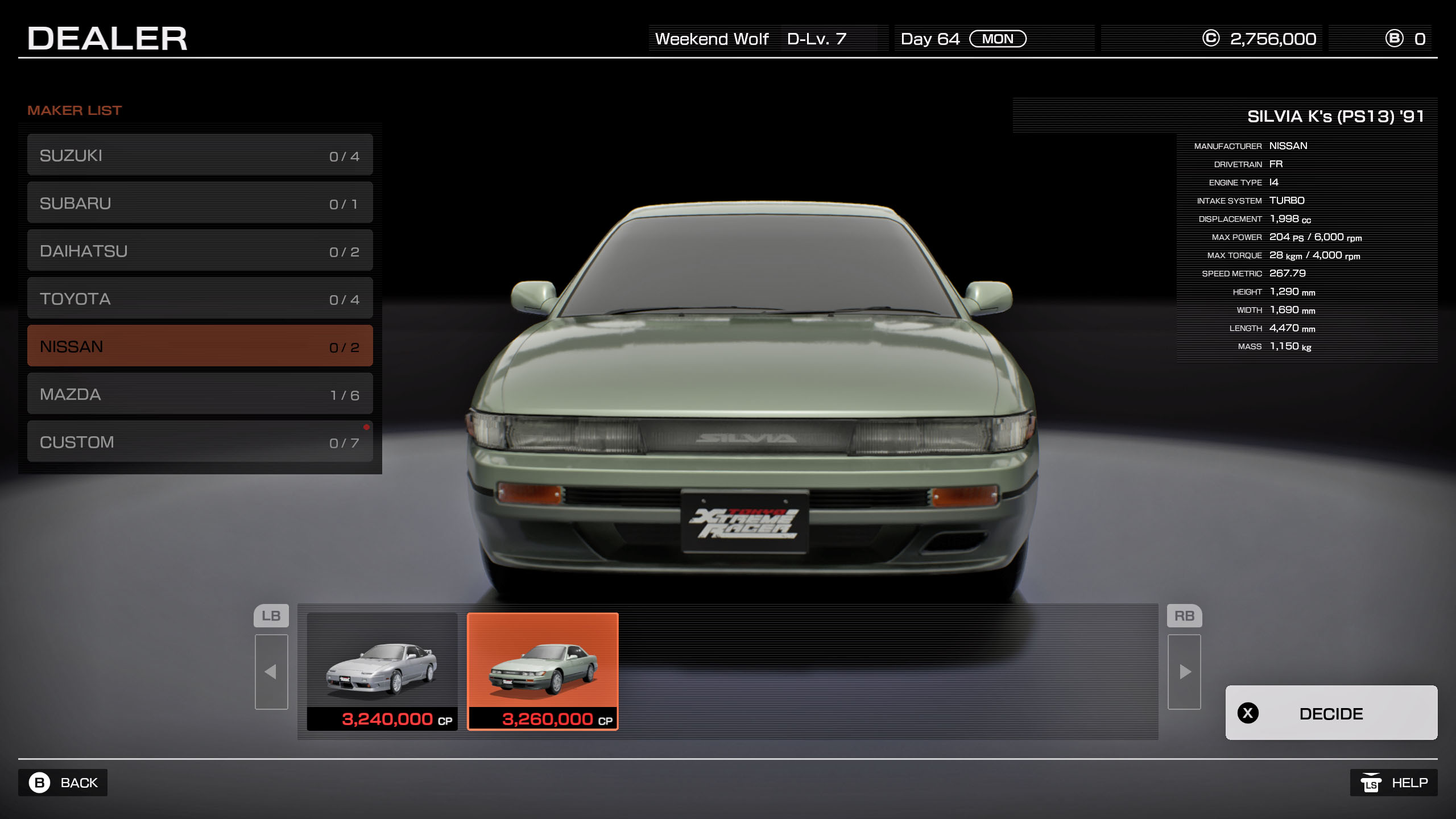Select the green Silvia 3,260,000 CP thumbnail
This screenshot has width=1456, height=819.
[543, 671]
